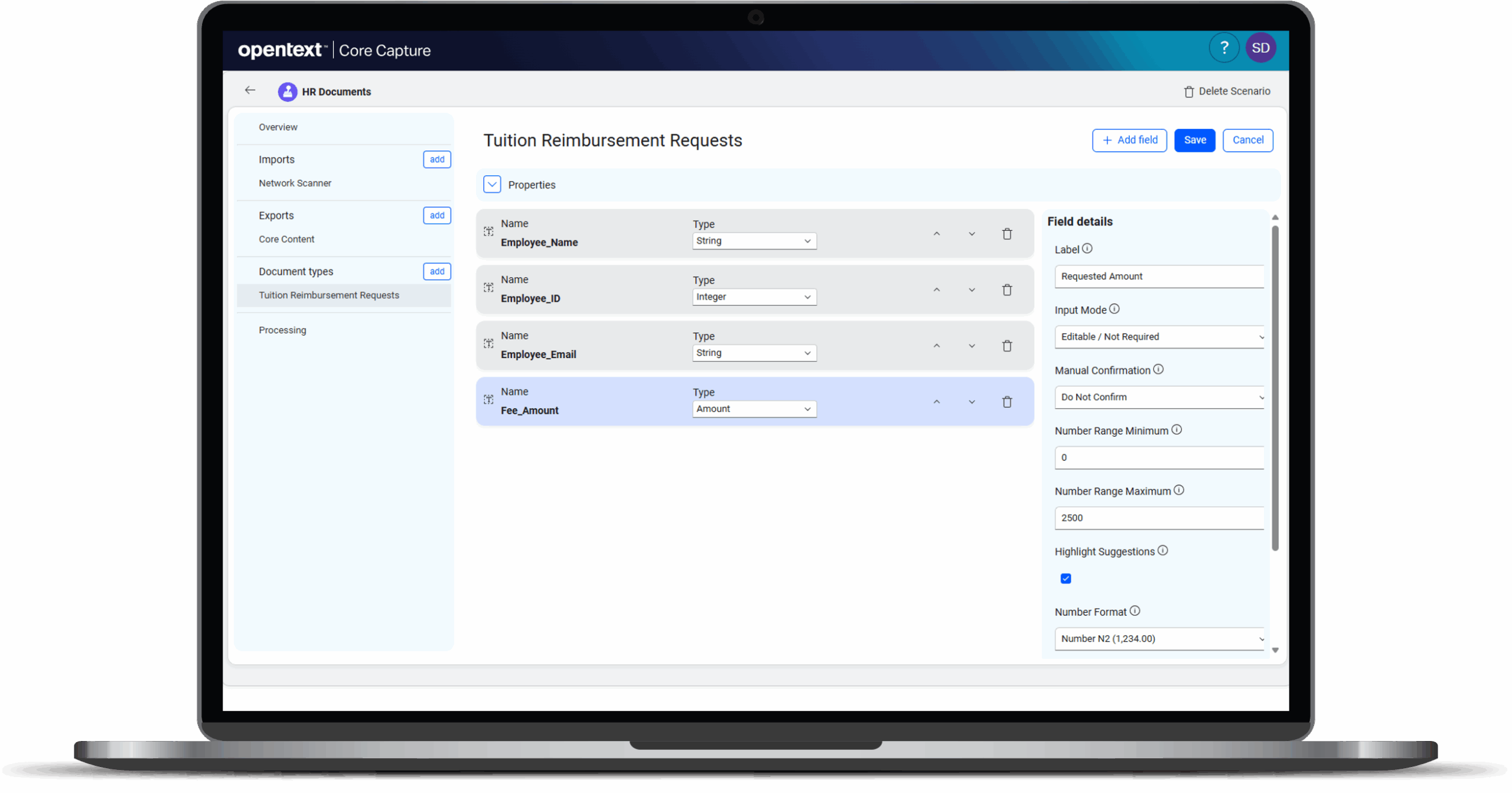This screenshot has width=1512, height=793.
Task: Show info for Number Format
Action: (x=1135, y=612)
